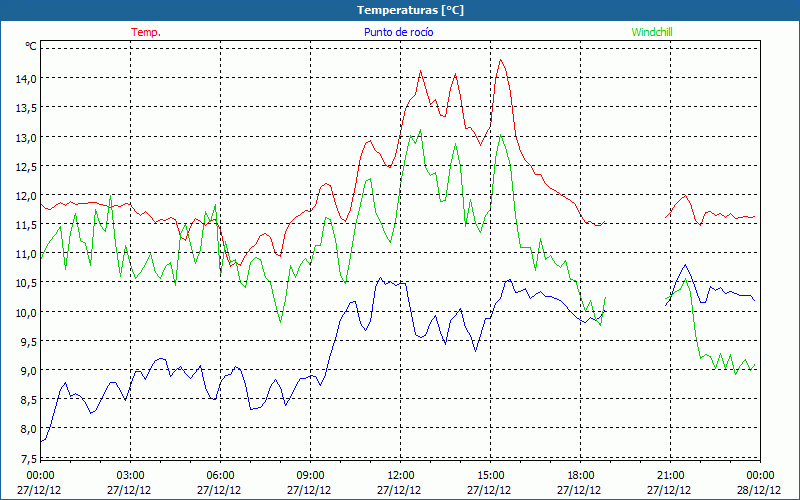Image resolution: width=800 pixels, height=500 pixels.
Task: Click the 13,5 y-axis value
Action: [27, 108]
